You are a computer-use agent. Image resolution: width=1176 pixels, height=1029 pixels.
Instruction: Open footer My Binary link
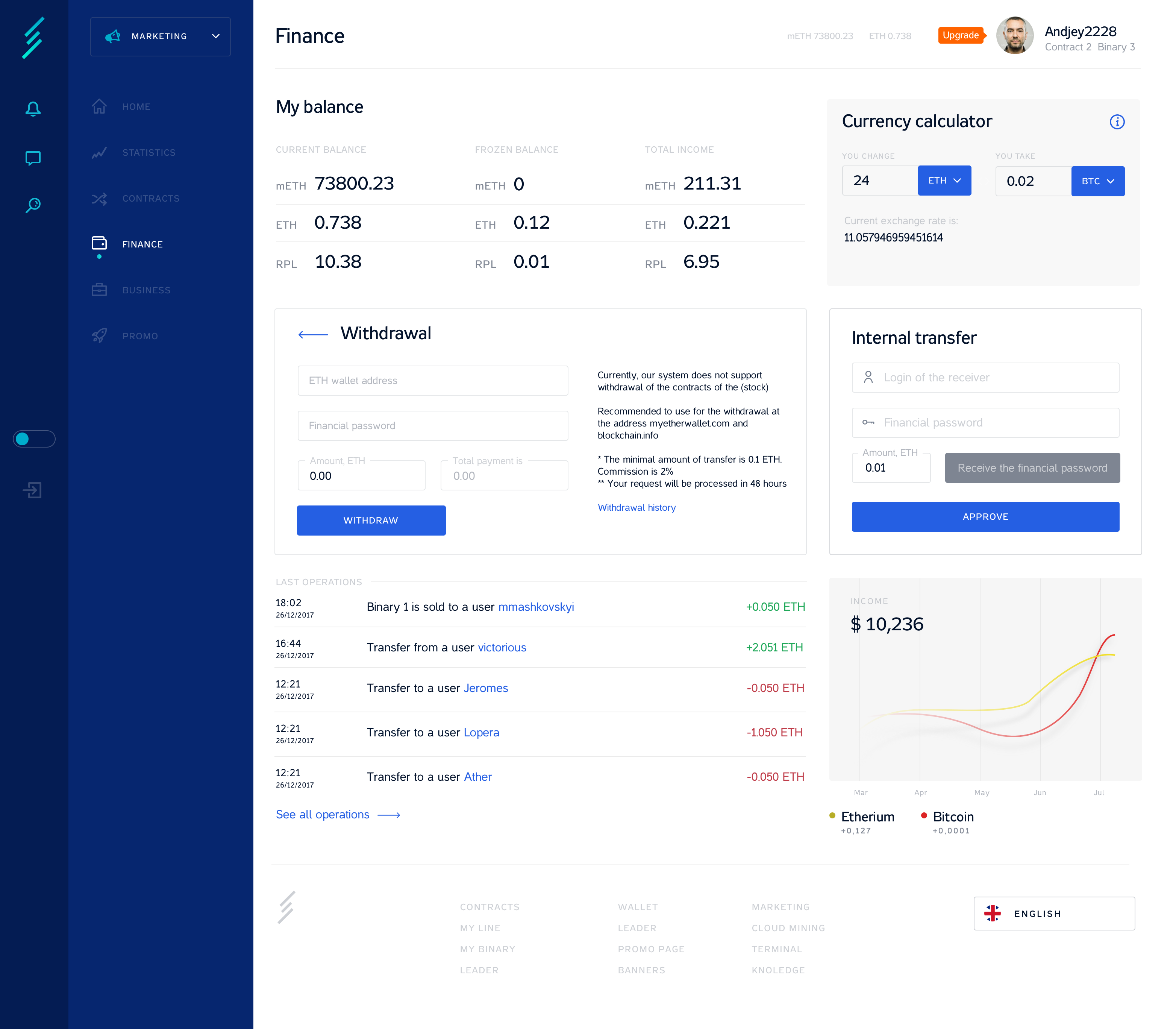(x=487, y=949)
